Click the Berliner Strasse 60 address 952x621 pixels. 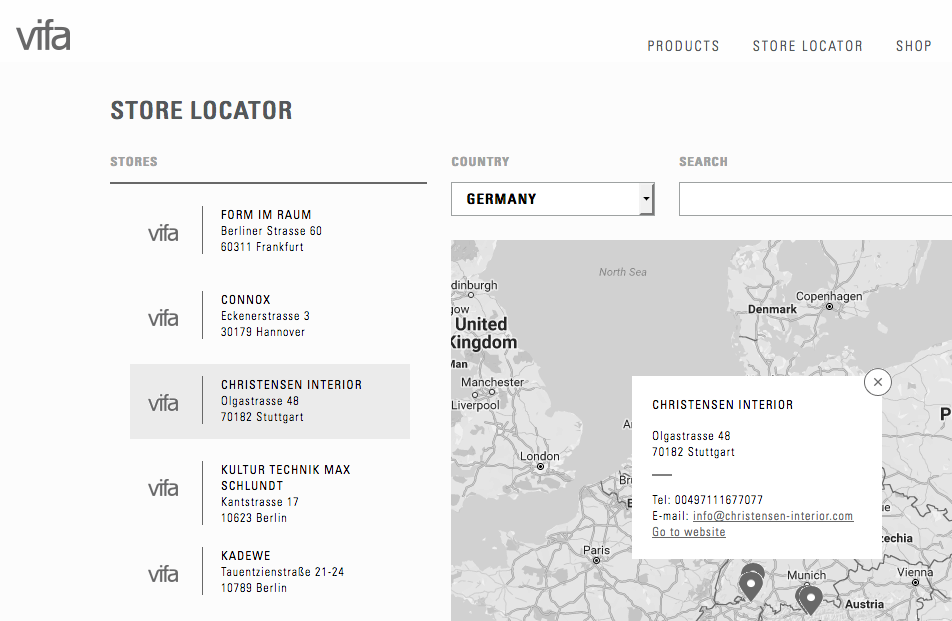coord(271,231)
